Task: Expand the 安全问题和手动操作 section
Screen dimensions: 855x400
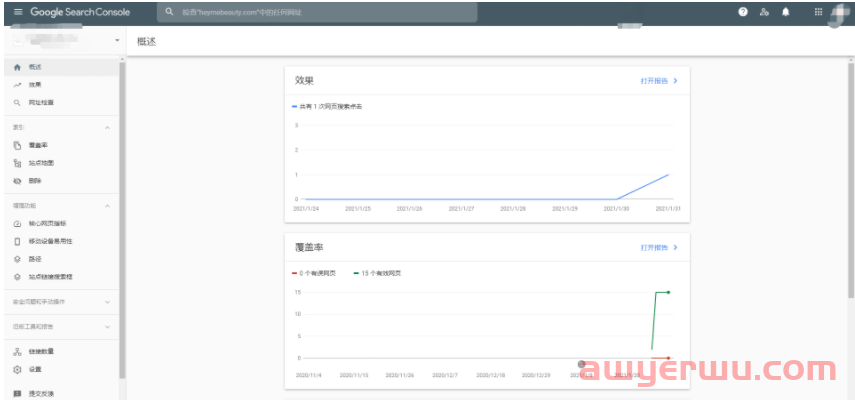Action: pos(62,302)
